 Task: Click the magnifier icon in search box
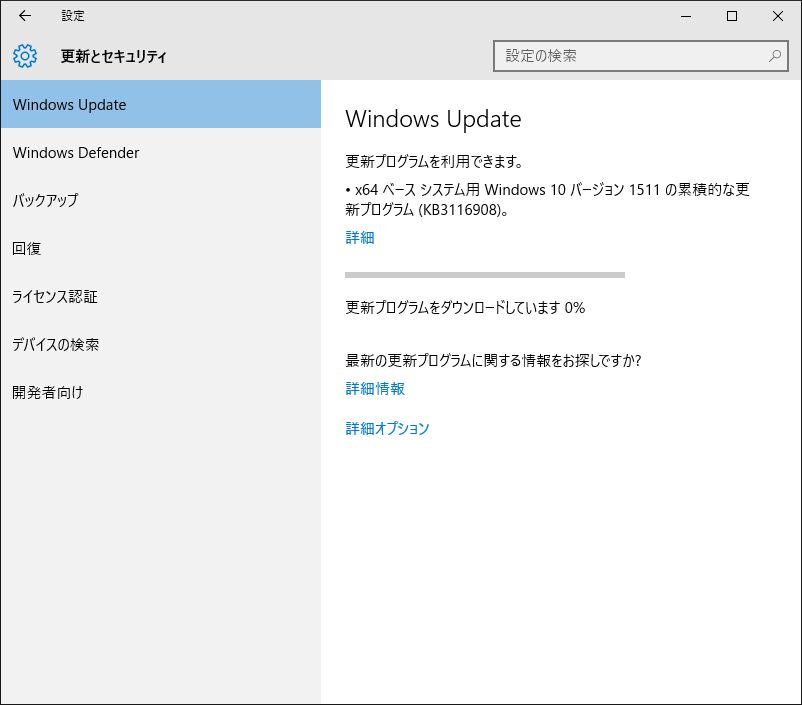click(x=775, y=56)
